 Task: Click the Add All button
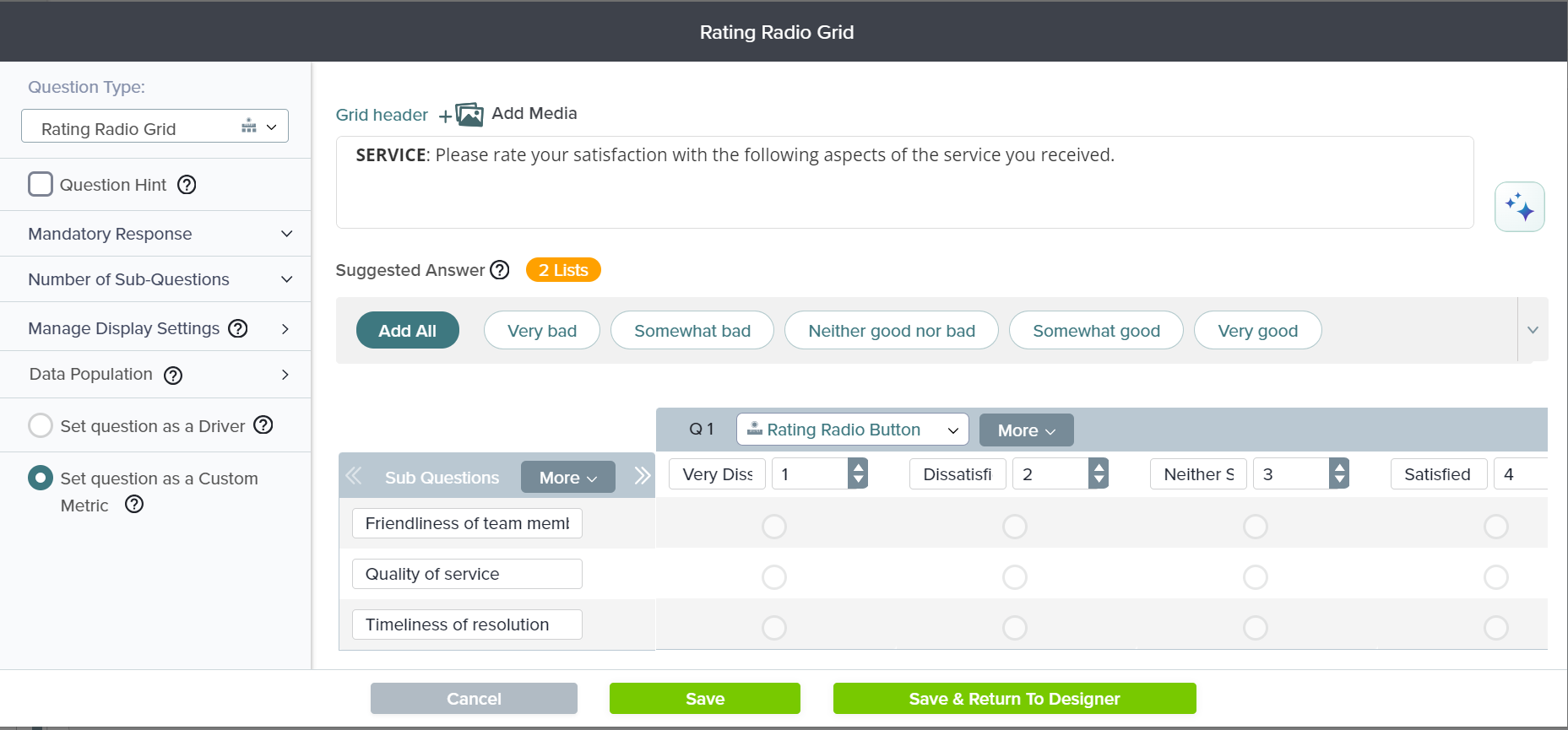407,331
